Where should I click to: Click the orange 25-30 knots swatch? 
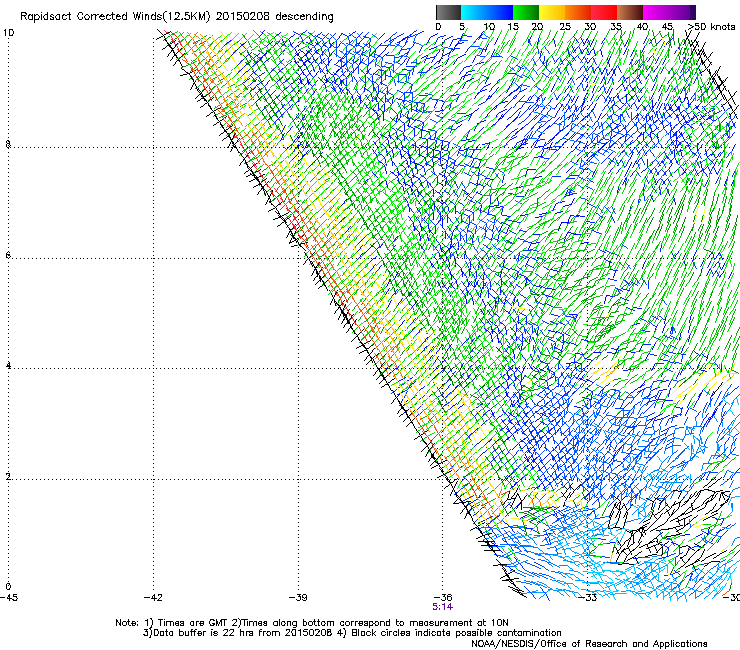click(578, 12)
